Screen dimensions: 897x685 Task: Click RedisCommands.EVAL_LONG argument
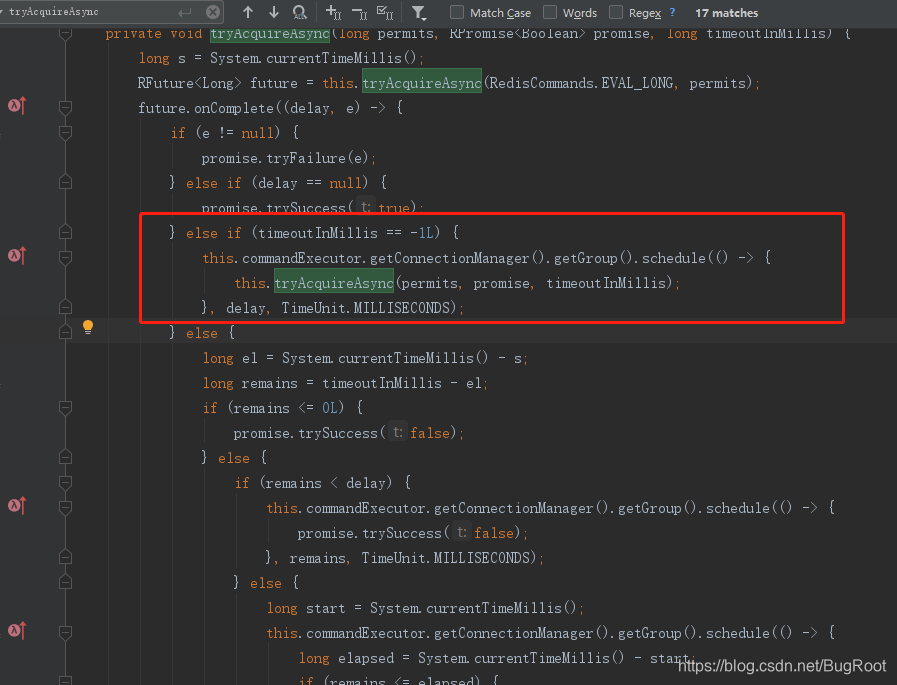click(581, 83)
